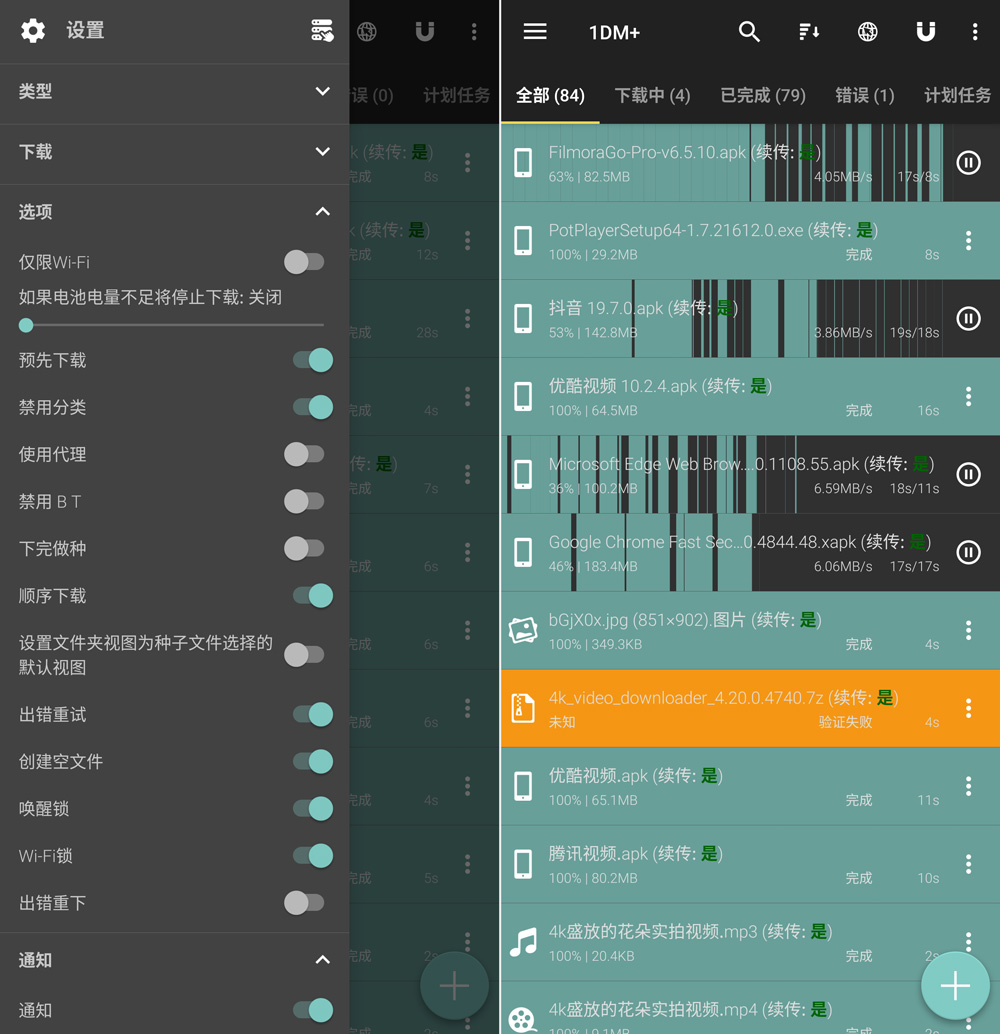Enable the 出错重下 switch

tap(304, 903)
